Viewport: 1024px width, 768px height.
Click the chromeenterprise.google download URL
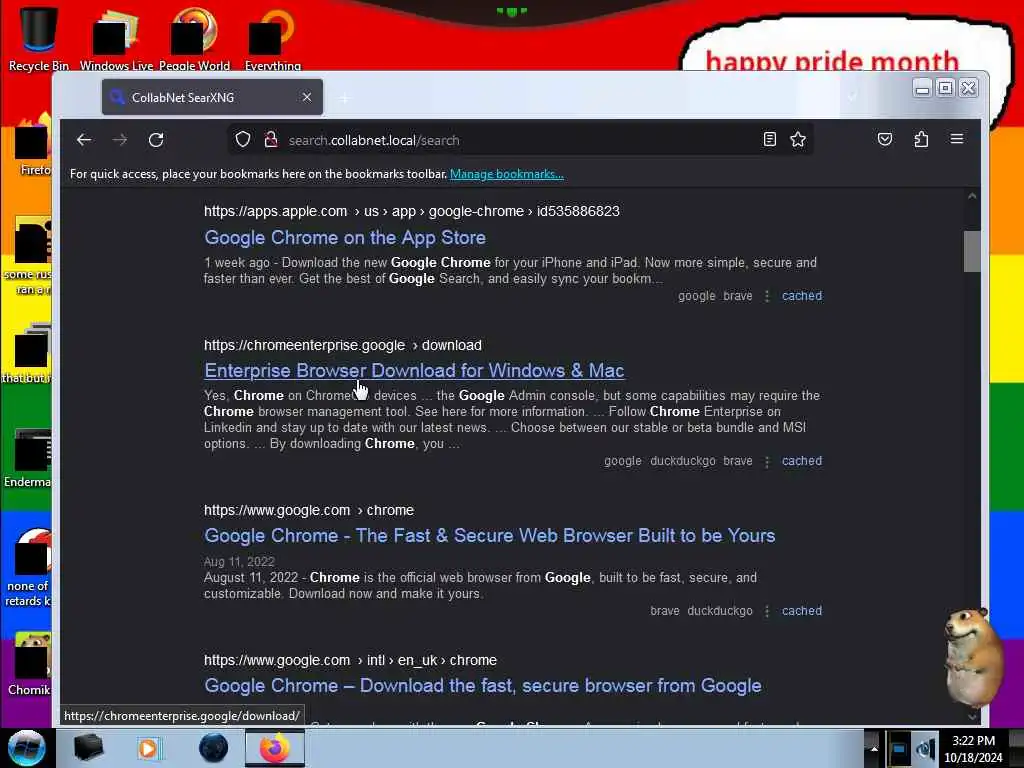click(x=343, y=345)
